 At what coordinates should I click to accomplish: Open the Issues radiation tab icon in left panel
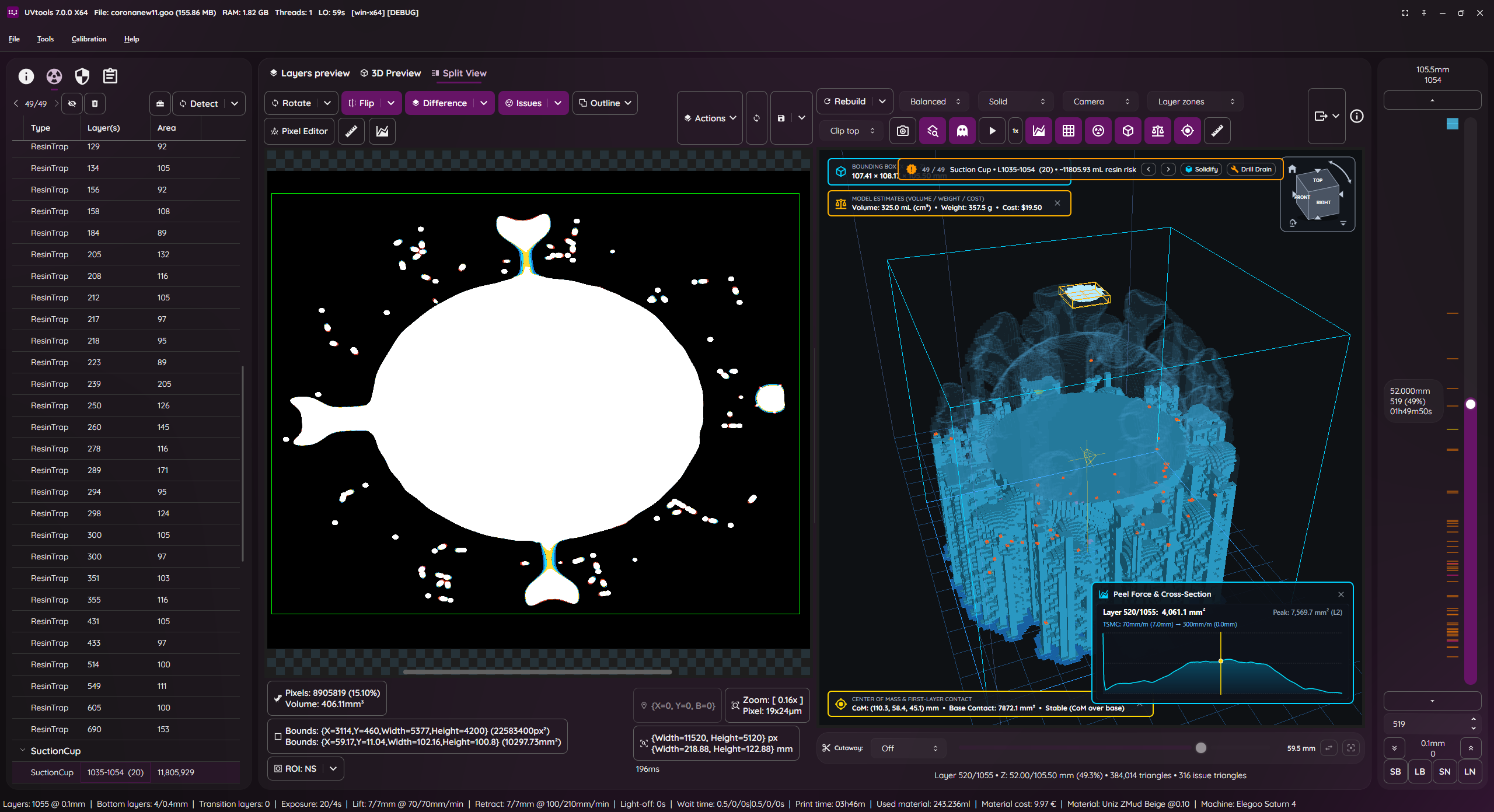tap(54, 76)
